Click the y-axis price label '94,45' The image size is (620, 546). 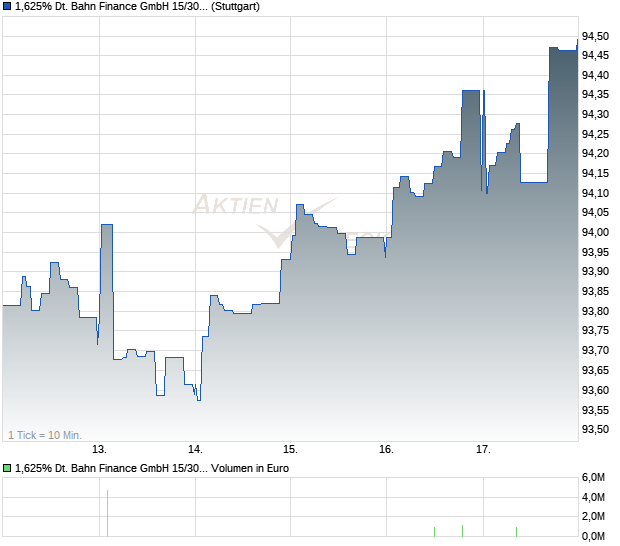click(595, 56)
